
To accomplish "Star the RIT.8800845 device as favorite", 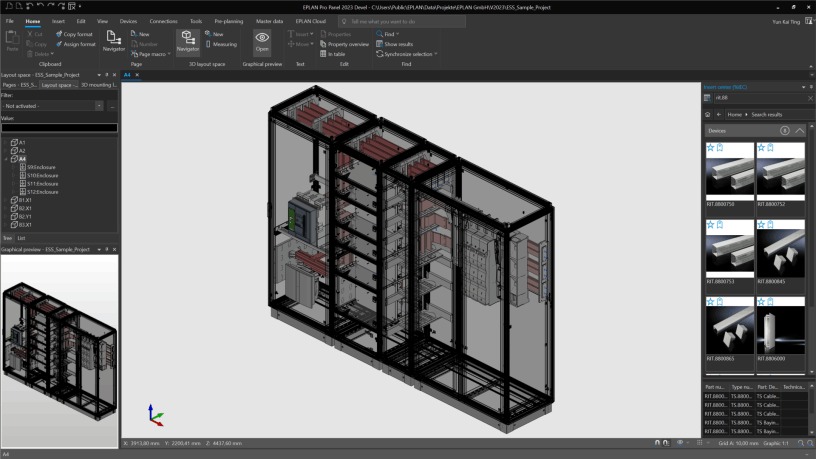I will tap(761, 225).
